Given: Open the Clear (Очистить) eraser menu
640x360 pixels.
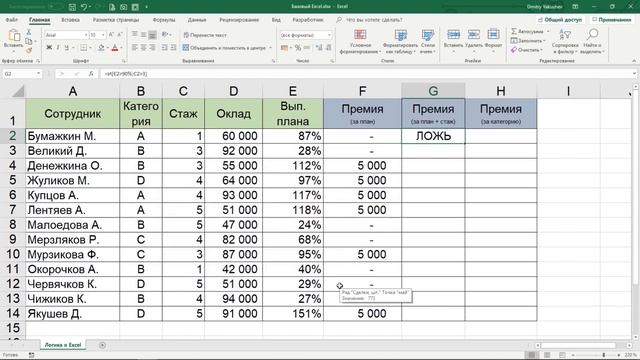Looking at the screenshot, I should 527,50.
